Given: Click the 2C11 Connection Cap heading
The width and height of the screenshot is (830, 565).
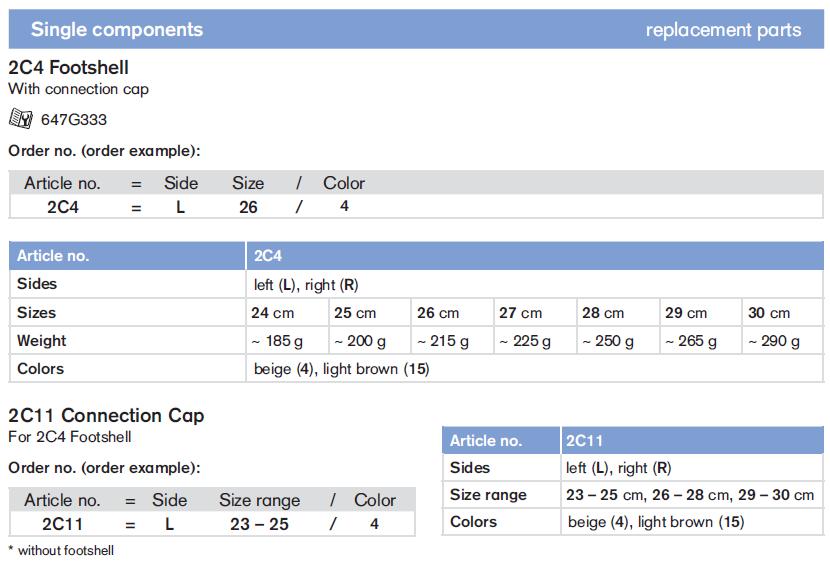Looking at the screenshot, I should (x=106, y=415).
